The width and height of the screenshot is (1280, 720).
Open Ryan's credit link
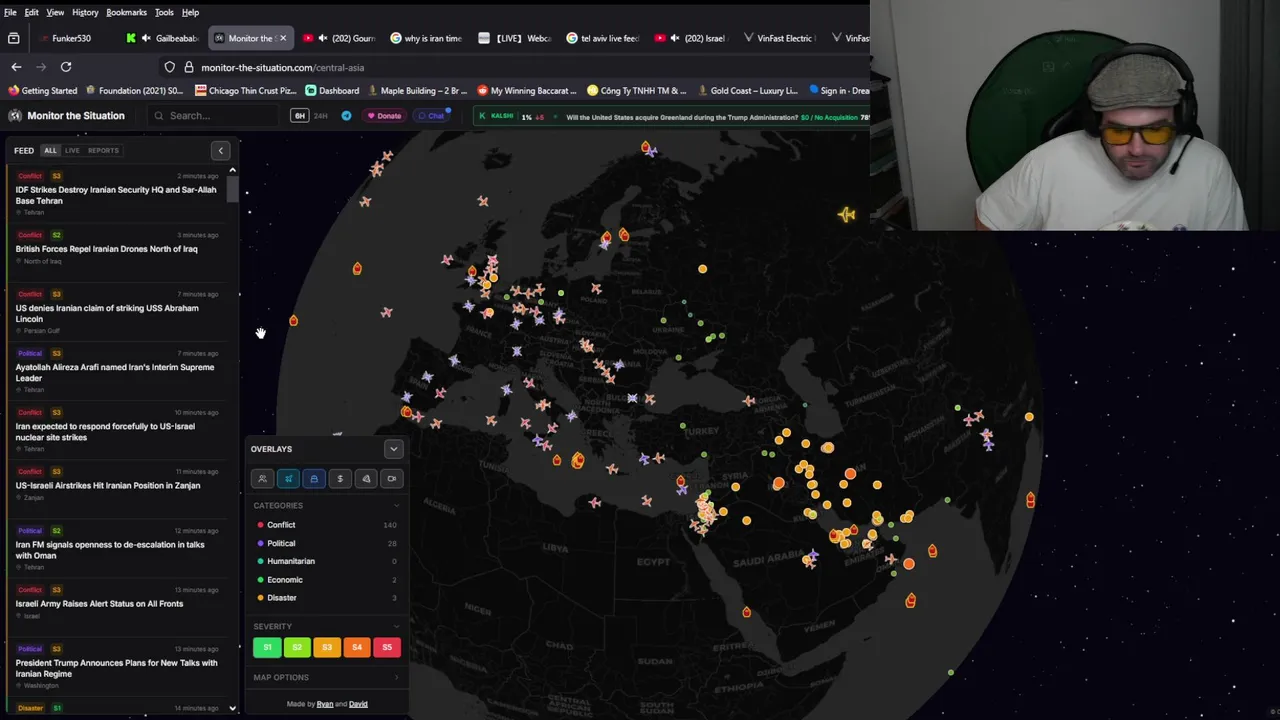pos(325,704)
